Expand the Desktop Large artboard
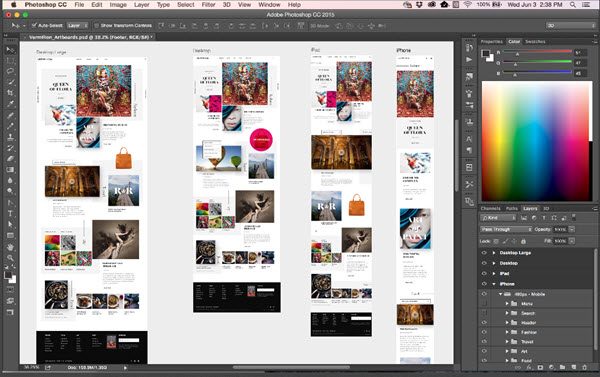600x377 pixels. [x=494, y=253]
